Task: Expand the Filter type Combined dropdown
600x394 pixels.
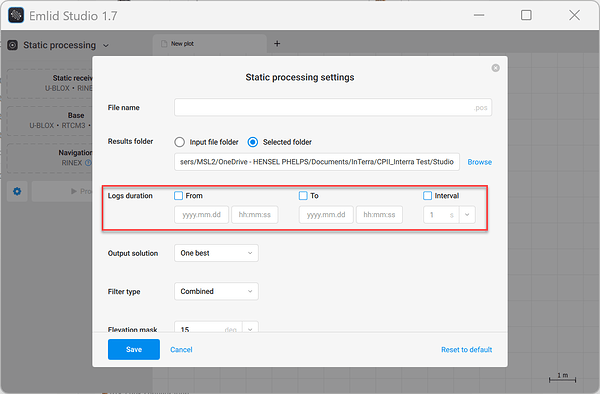Action: pos(216,291)
